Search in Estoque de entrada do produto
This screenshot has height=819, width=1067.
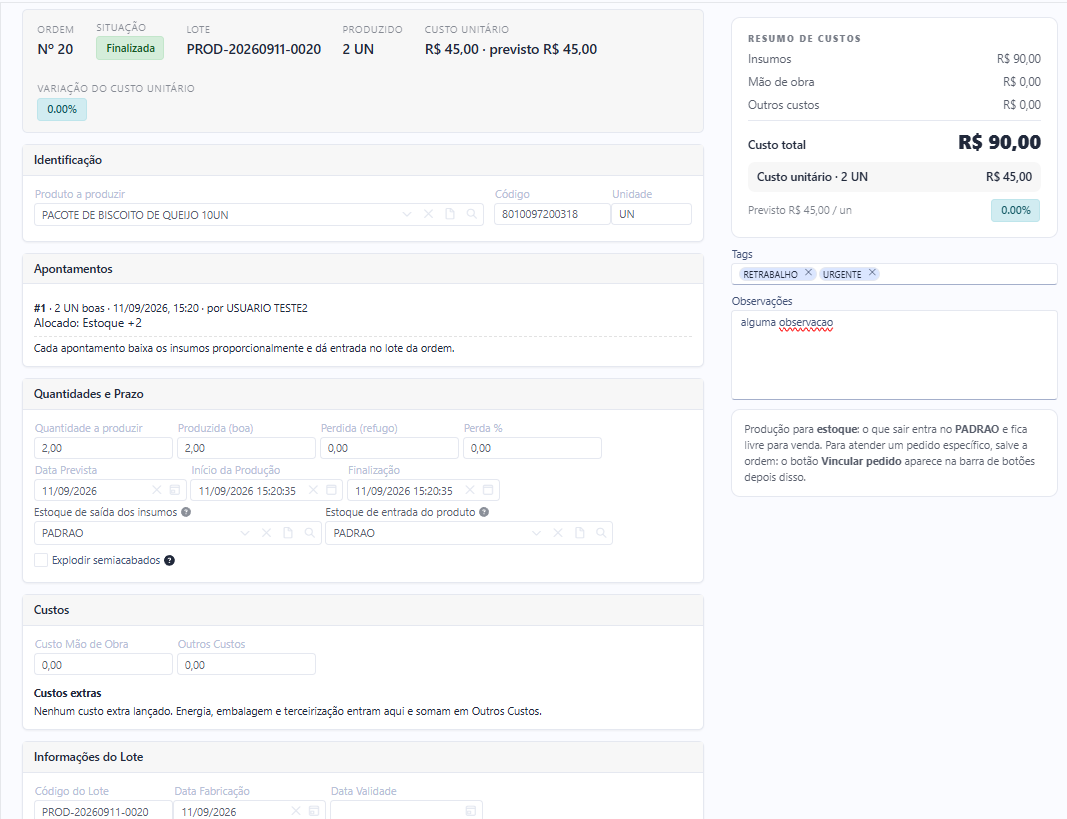pyautogui.click(x=601, y=533)
